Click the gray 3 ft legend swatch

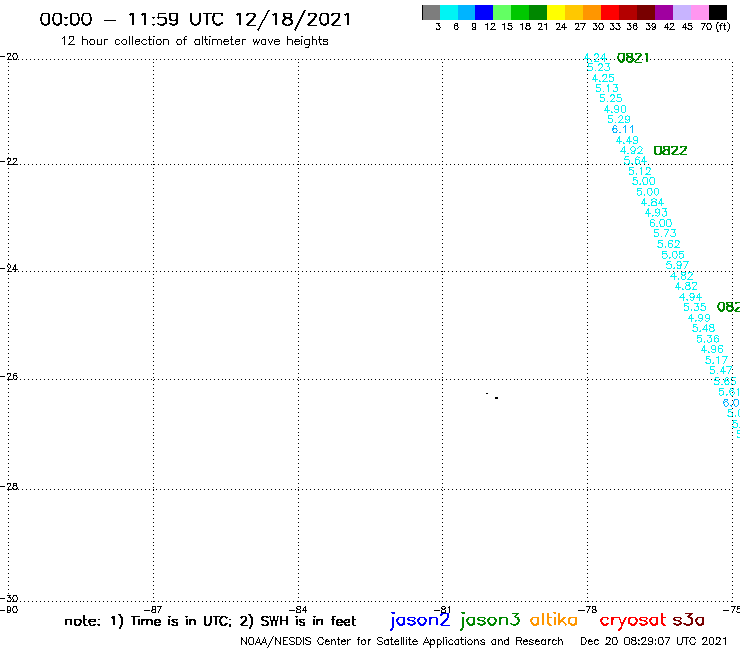431,12
